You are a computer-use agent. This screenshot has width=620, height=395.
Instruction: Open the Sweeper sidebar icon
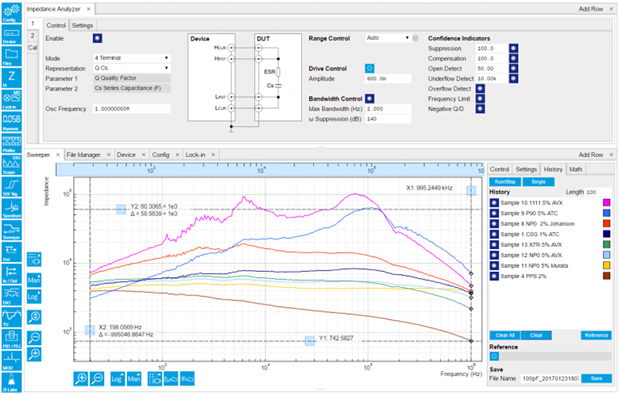(12, 230)
